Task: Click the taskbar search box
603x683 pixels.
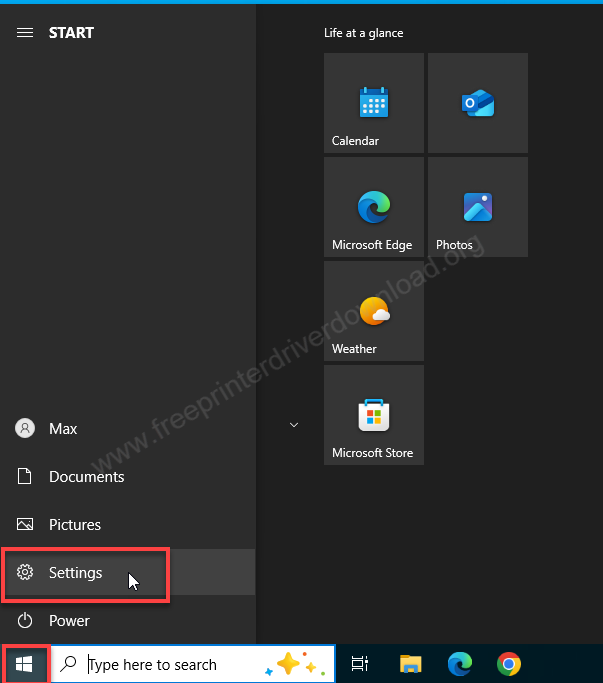Action: pos(160,664)
